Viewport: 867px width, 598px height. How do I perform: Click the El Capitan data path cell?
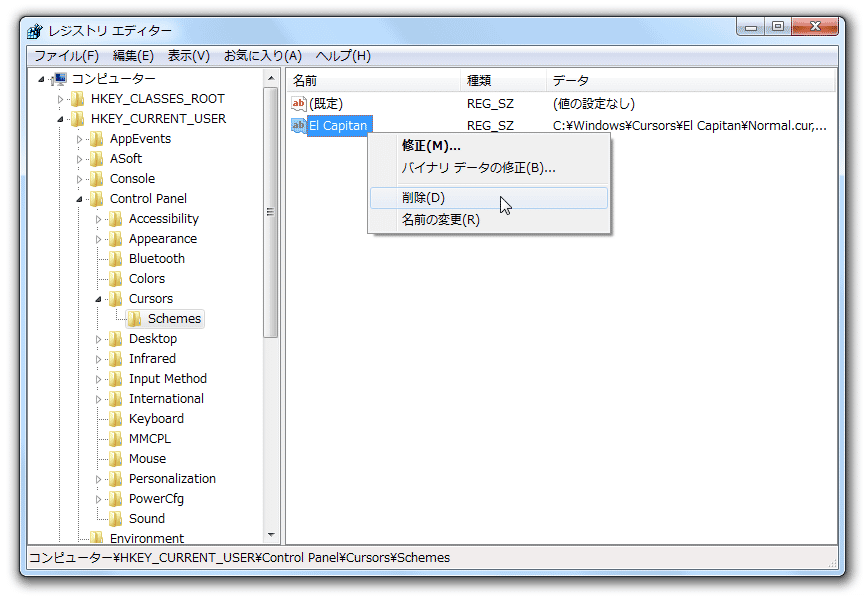point(690,126)
